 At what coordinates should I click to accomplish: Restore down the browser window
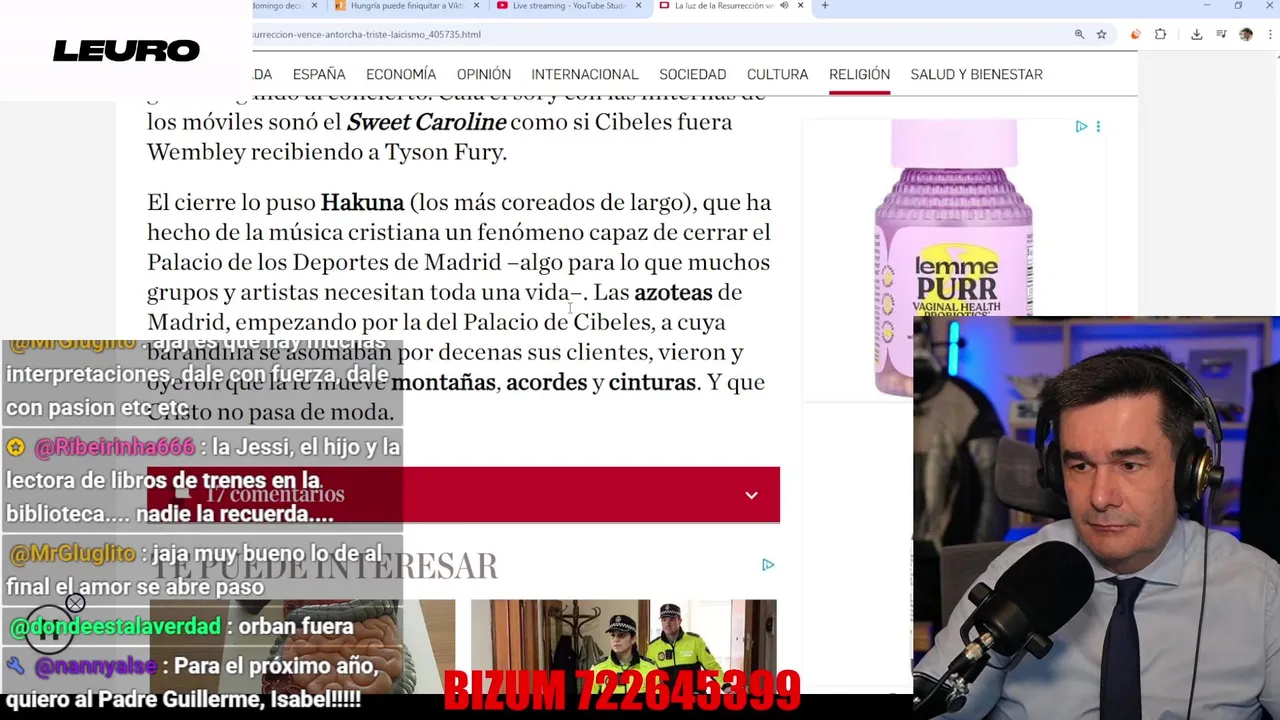1238,6
